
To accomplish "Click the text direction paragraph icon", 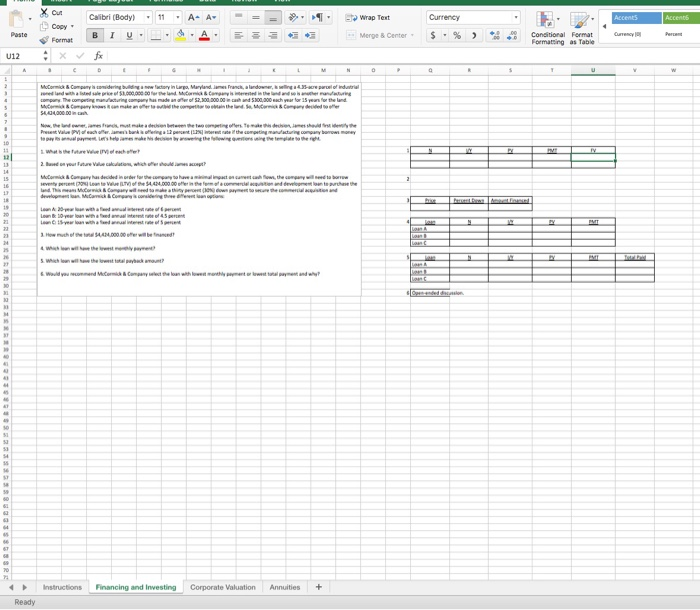I will coord(317,17).
